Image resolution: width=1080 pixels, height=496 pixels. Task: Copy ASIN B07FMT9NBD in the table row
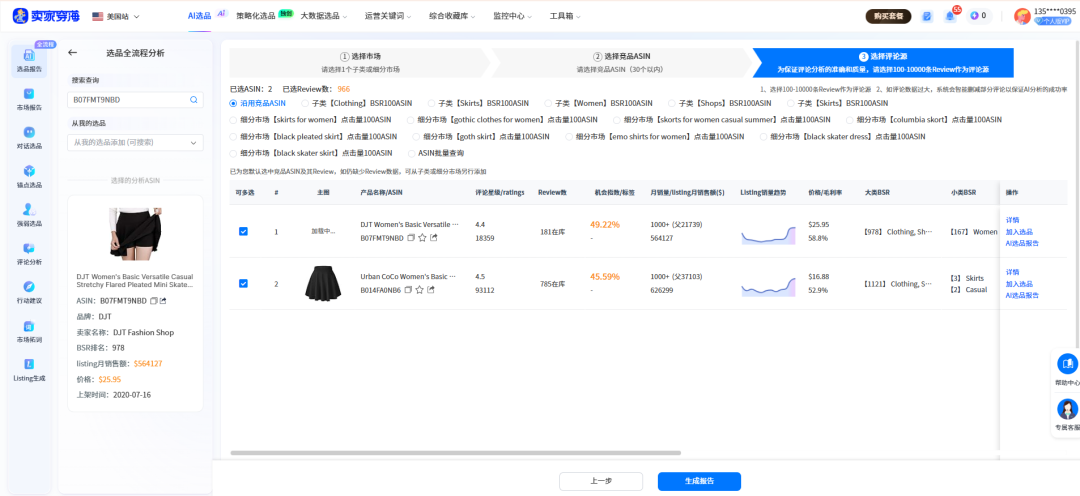411,238
